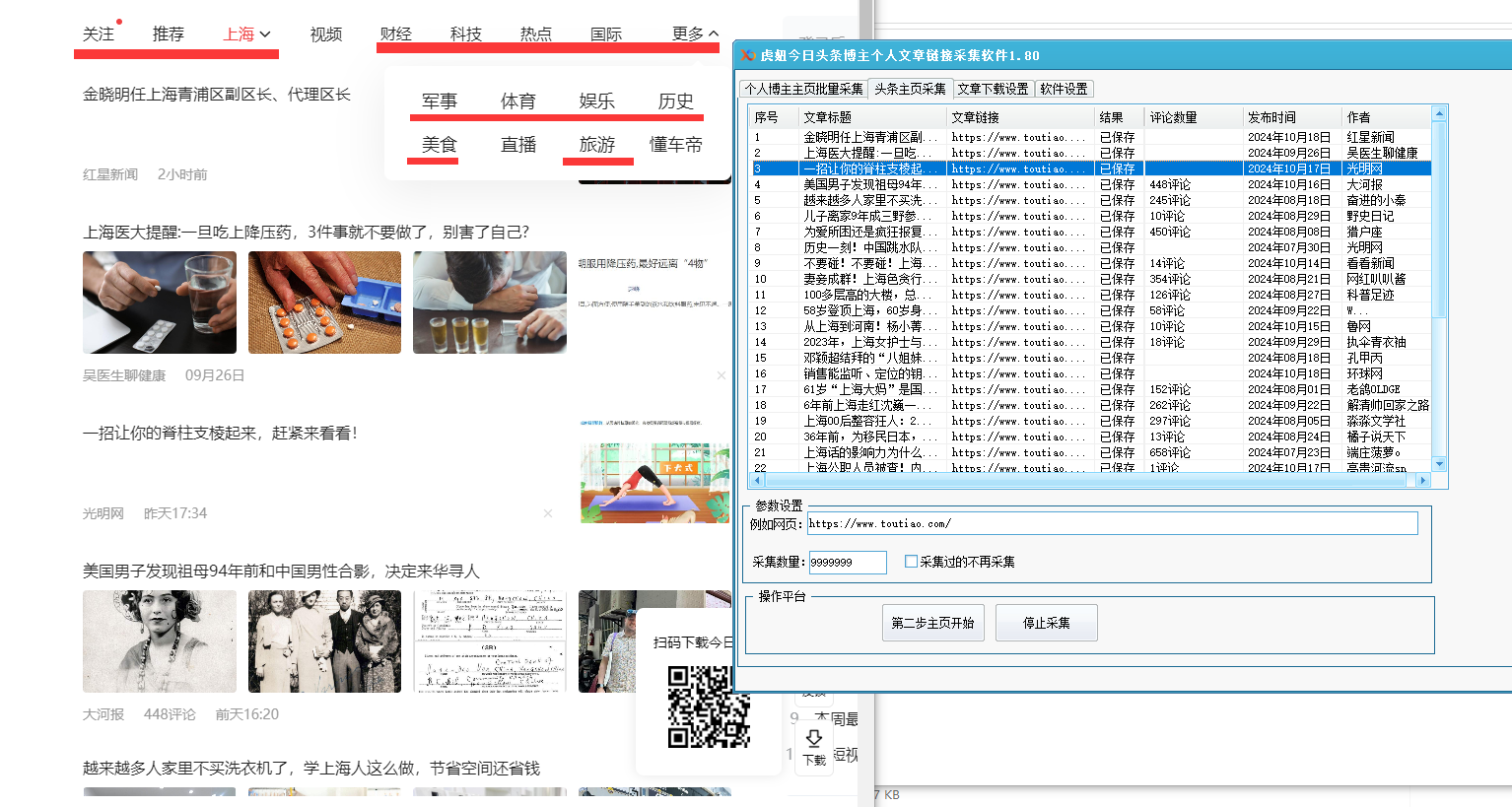Click the table's vertical scrollbar down arrow
The height and width of the screenshot is (807, 1512).
tap(1439, 464)
